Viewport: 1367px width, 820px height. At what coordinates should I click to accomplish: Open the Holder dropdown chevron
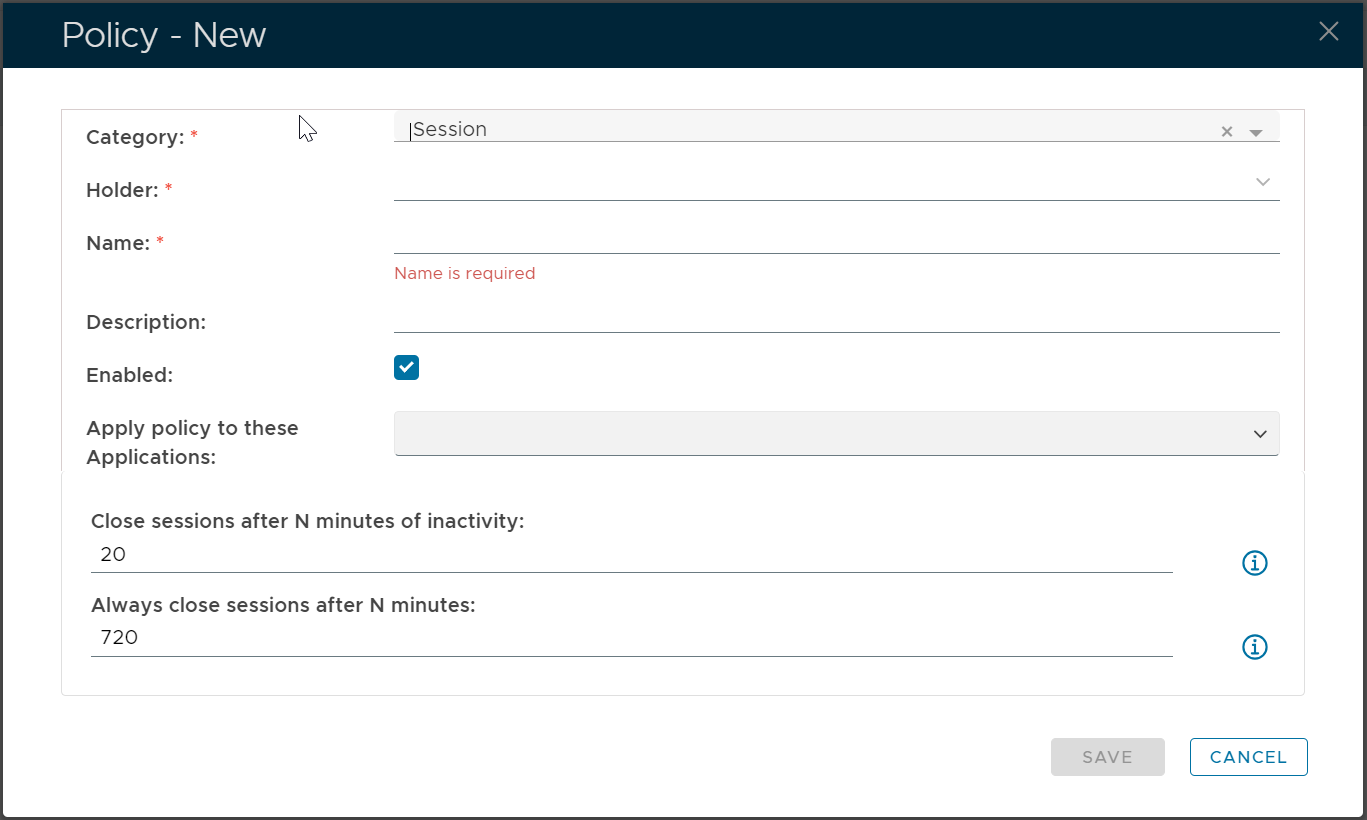(x=1262, y=182)
